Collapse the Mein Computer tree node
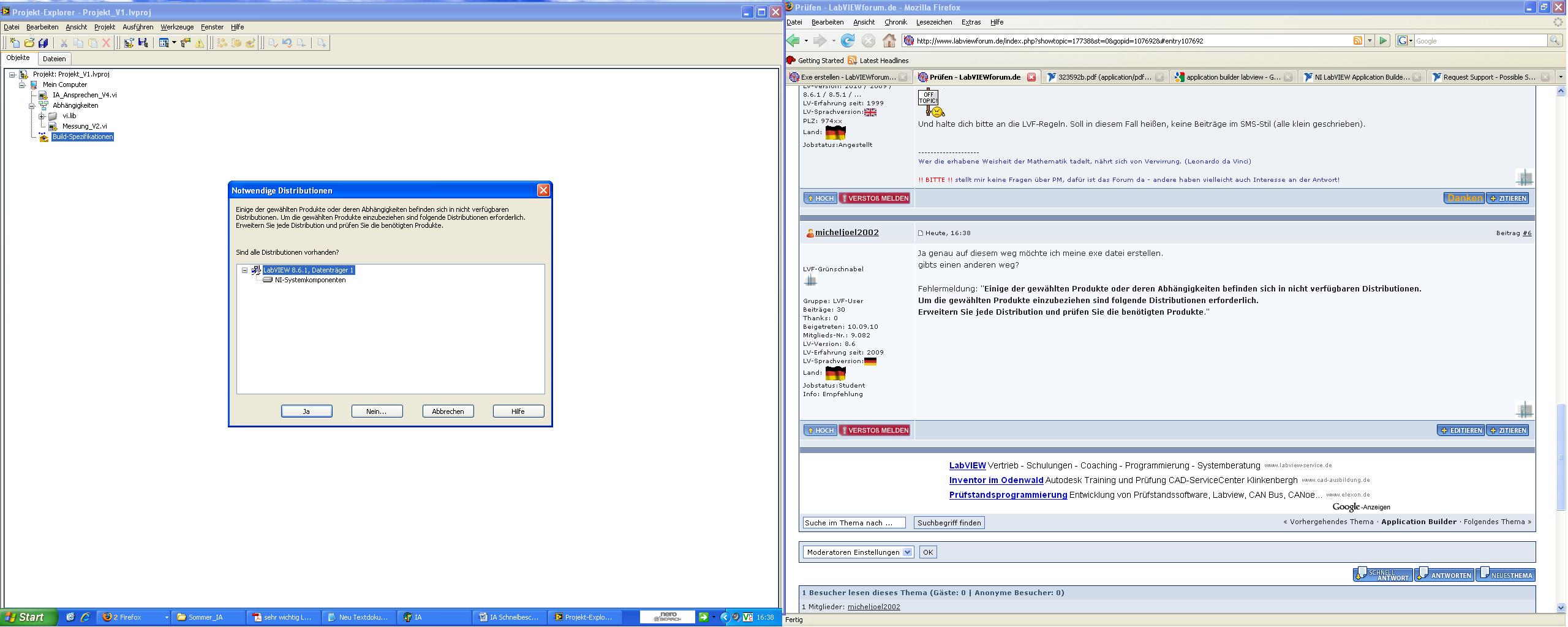Image resolution: width=1568 pixels, height=627 pixels. pos(22,85)
